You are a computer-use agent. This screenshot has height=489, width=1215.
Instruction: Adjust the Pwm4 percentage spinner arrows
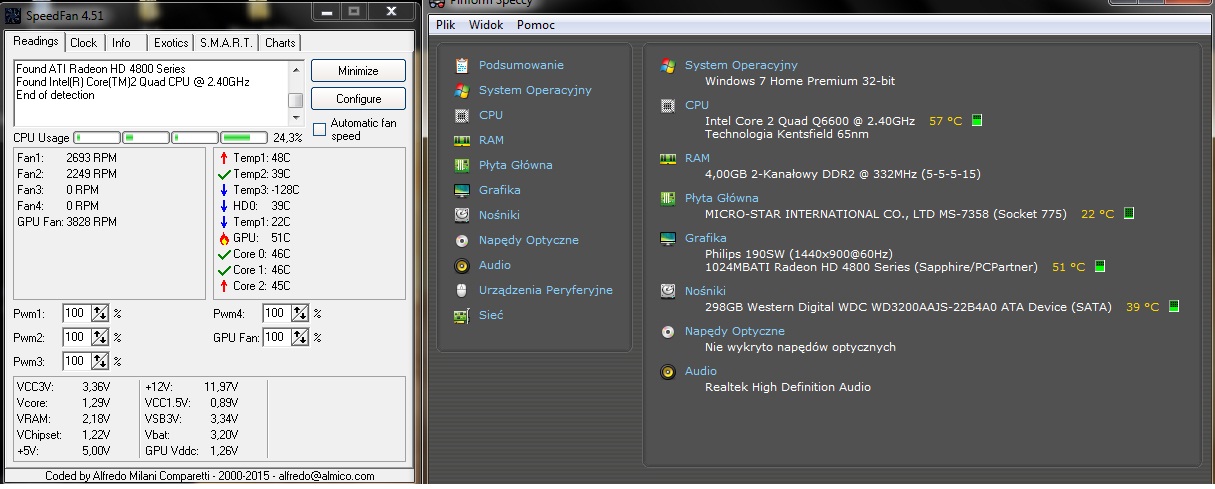(301, 313)
